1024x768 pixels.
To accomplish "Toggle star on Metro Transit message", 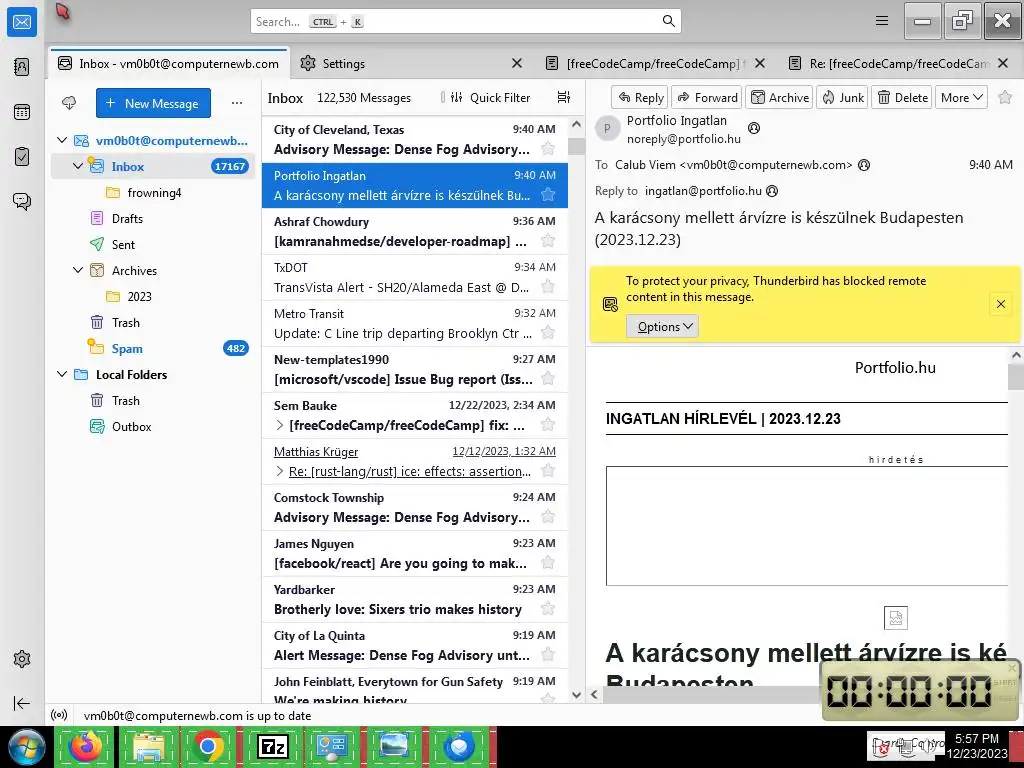I will coord(548,333).
